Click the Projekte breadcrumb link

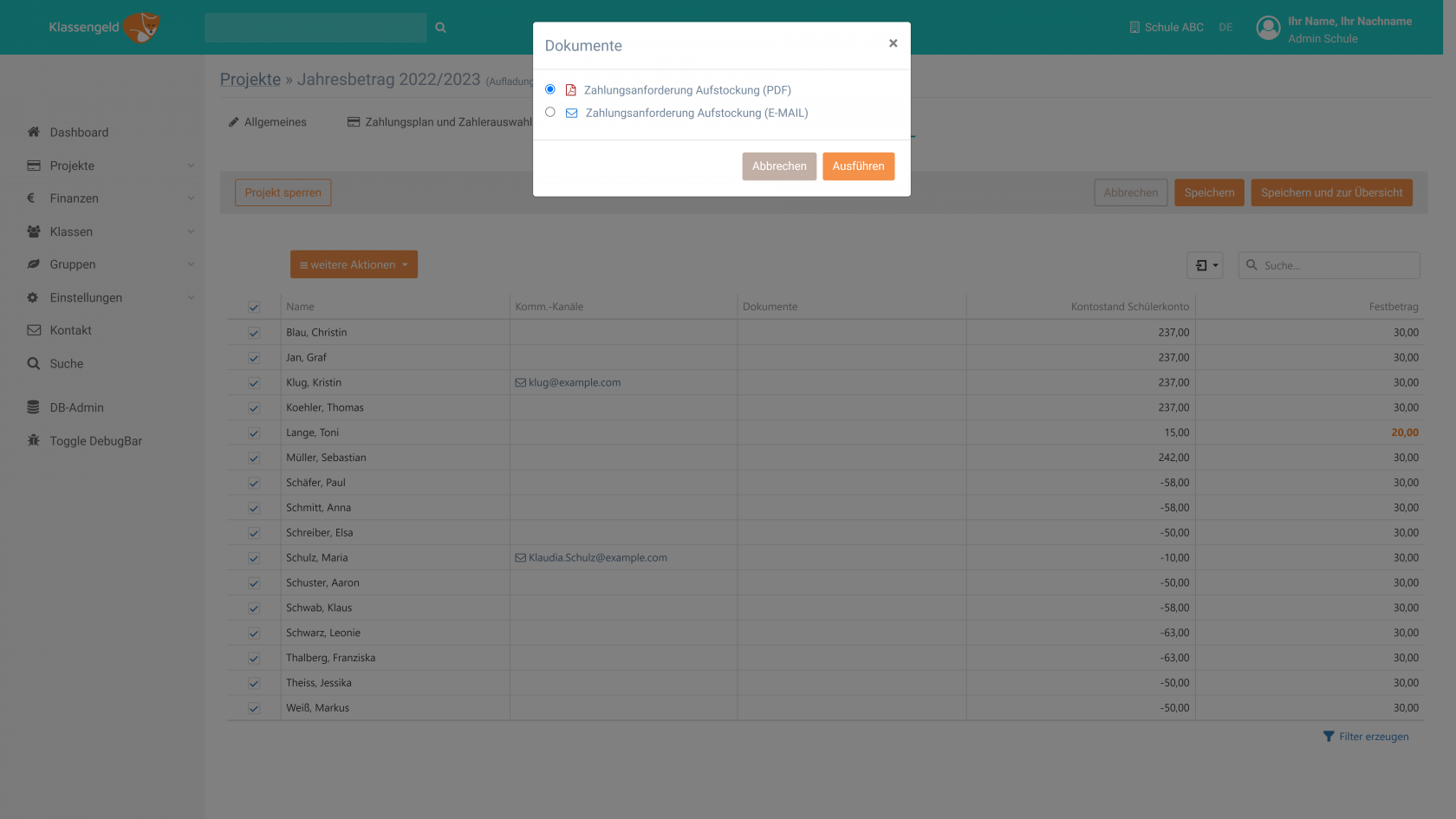coord(250,79)
